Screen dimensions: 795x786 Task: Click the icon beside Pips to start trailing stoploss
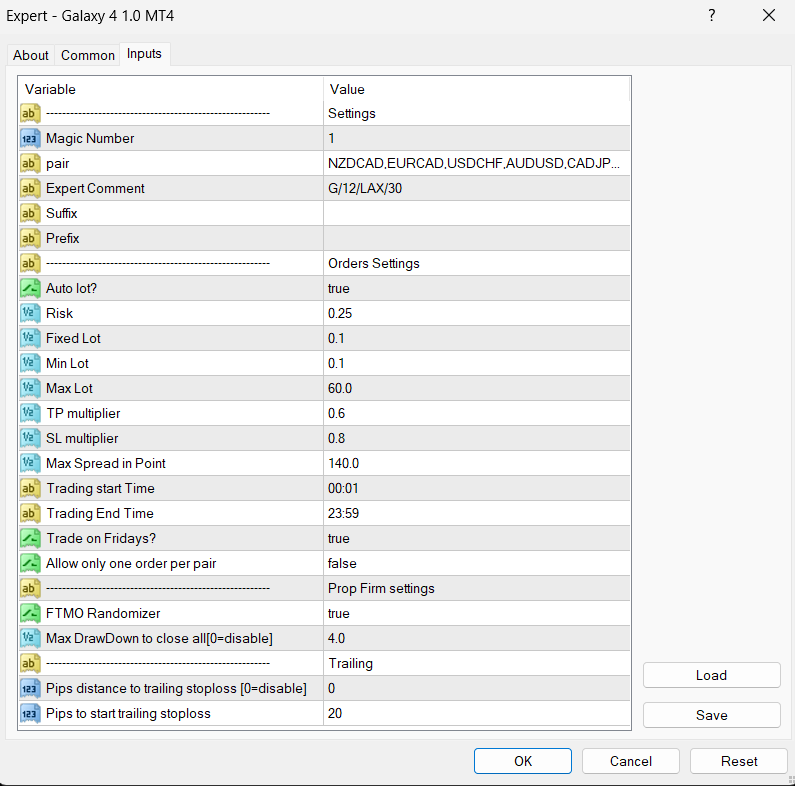pos(29,713)
